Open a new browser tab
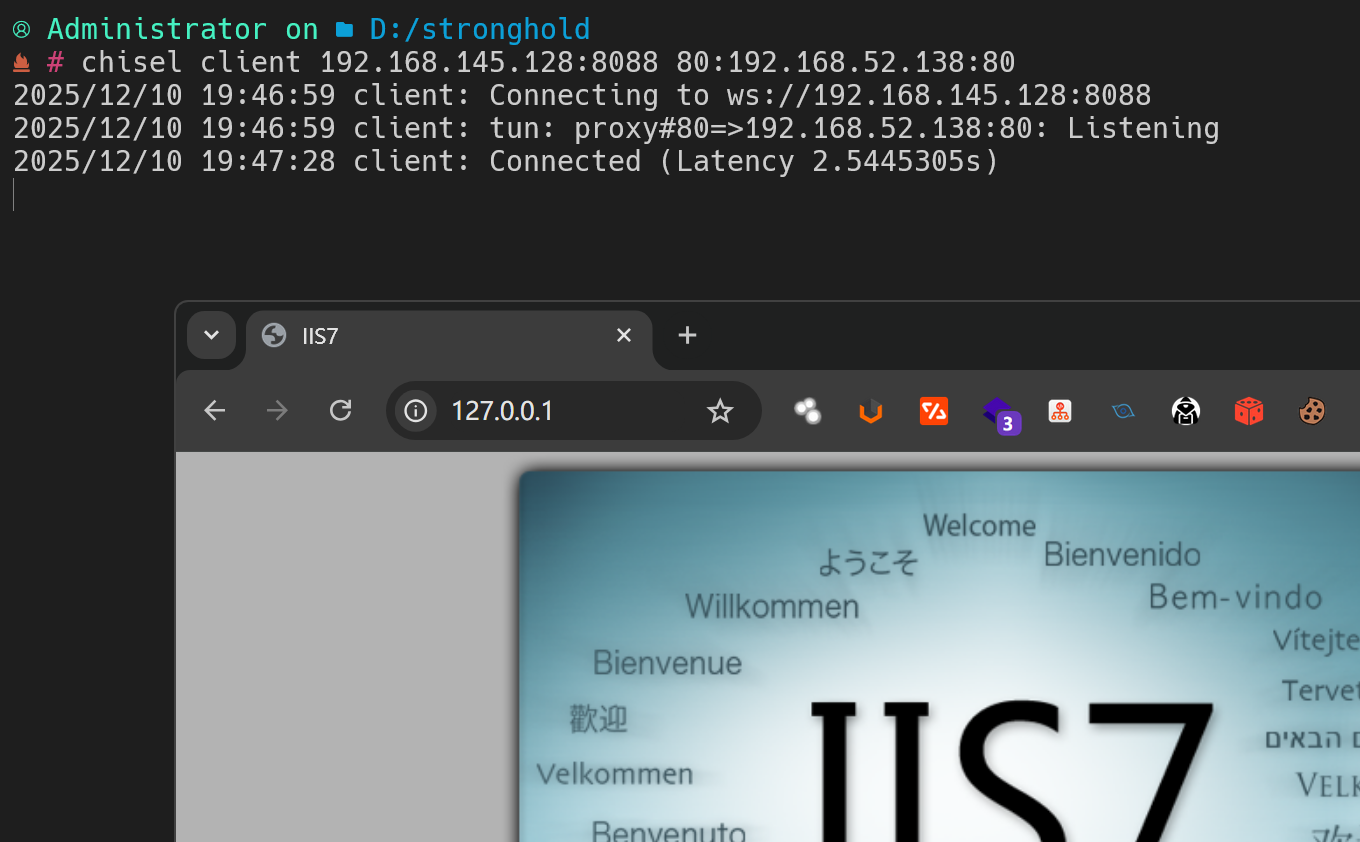 tap(687, 335)
